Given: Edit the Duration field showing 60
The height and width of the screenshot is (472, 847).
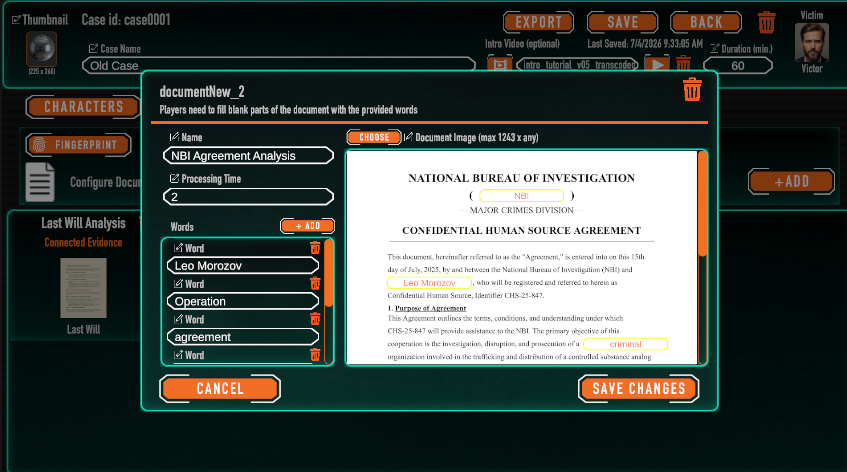Looking at the screenshot, I should tap(738, 65).
